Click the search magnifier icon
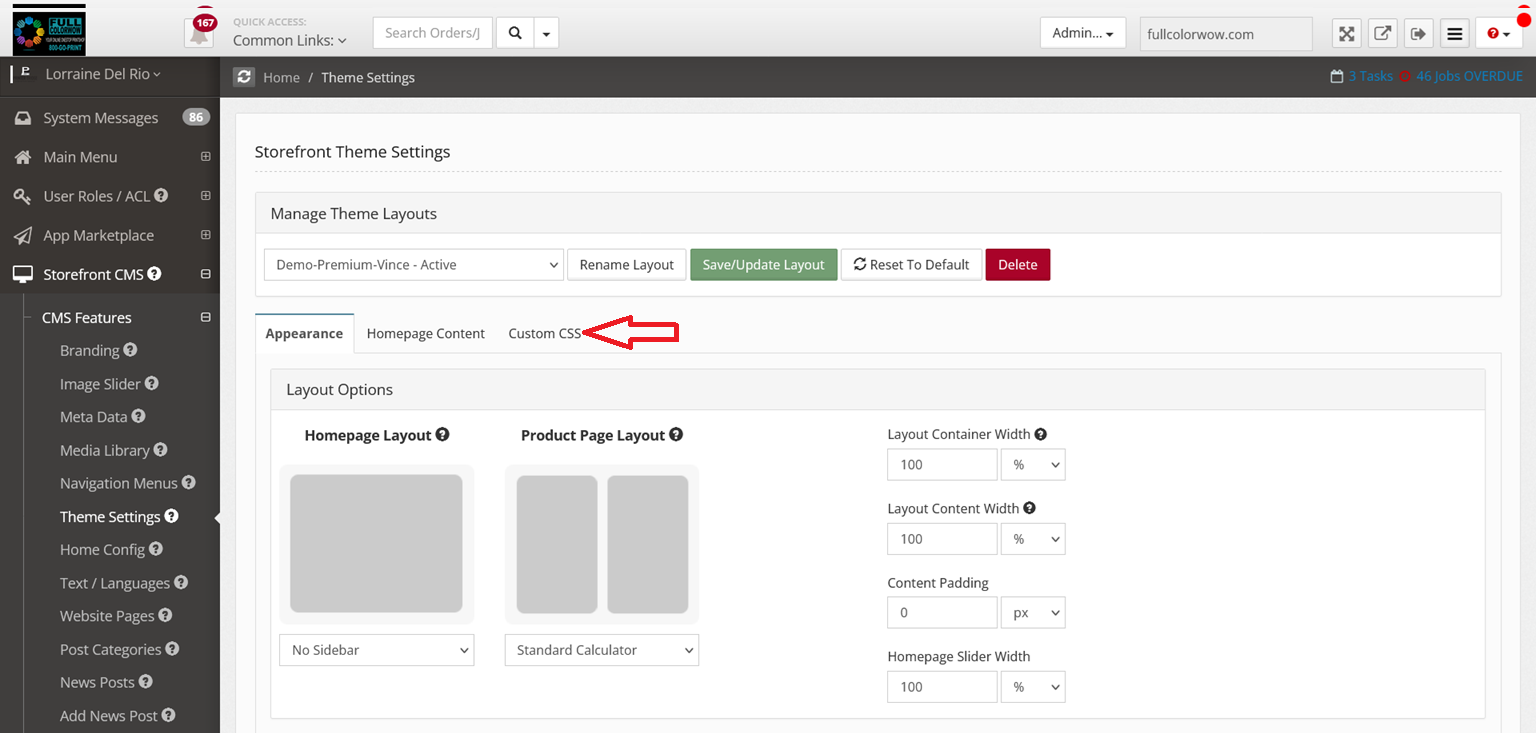 [x=515, y=33]
